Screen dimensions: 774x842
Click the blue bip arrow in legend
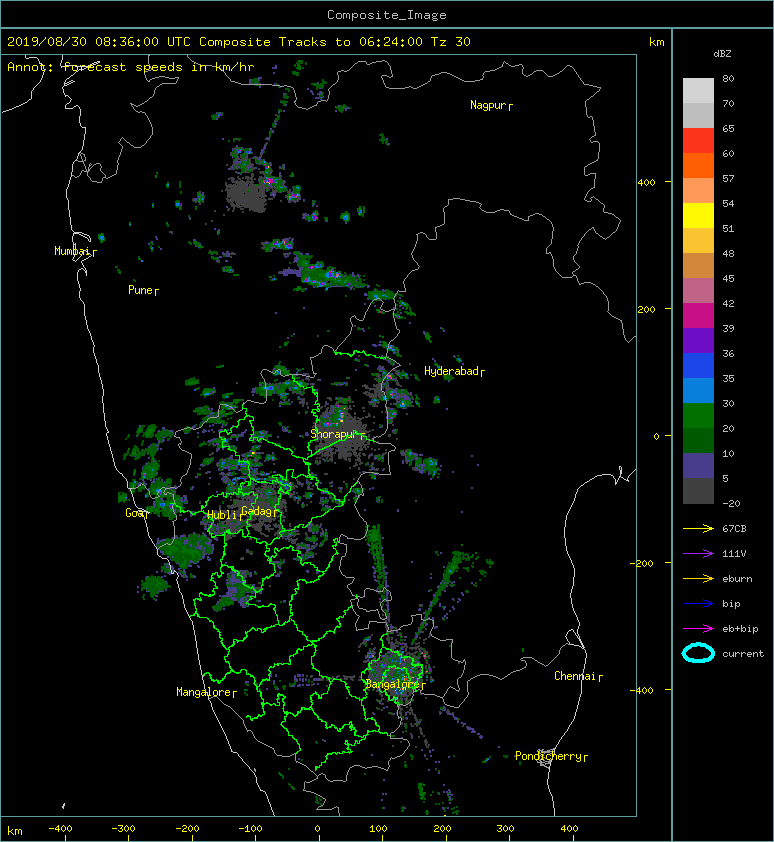[x=698, y=604]
